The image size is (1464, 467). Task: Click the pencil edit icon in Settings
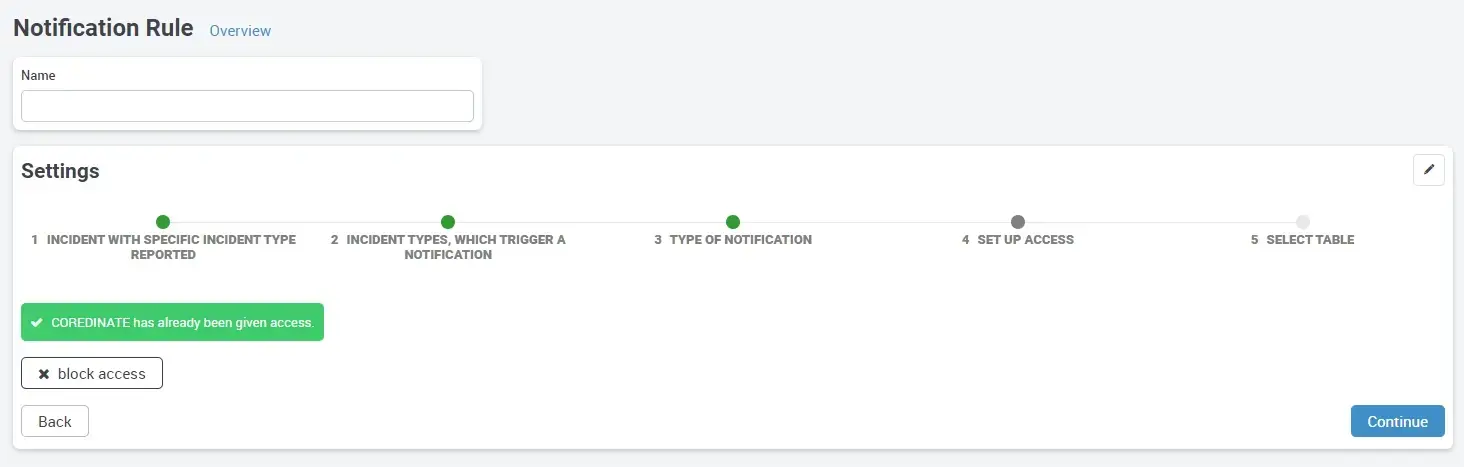[x=1428, y=170]
